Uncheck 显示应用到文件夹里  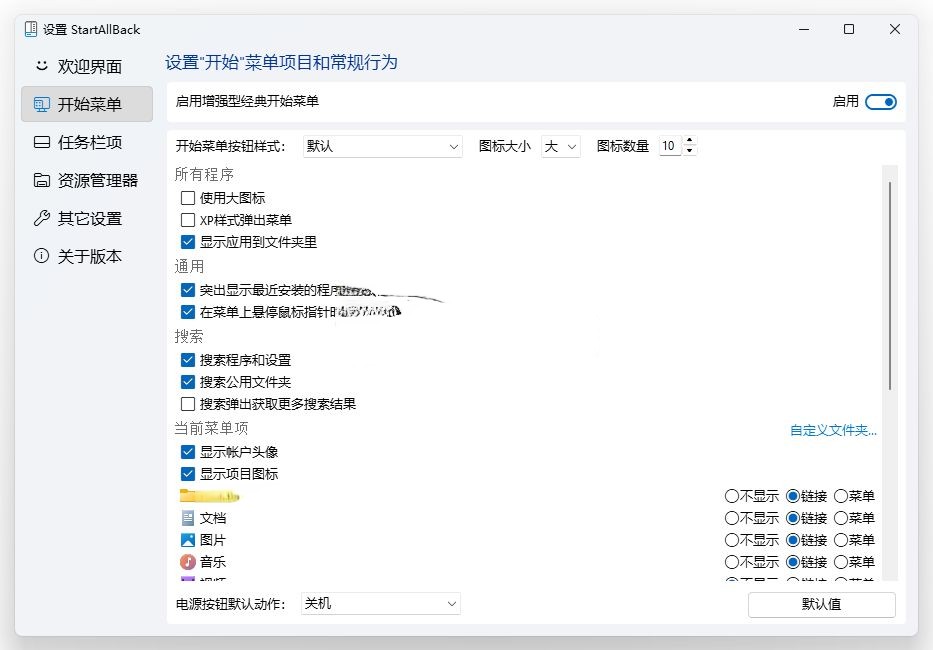pos(187,242)
